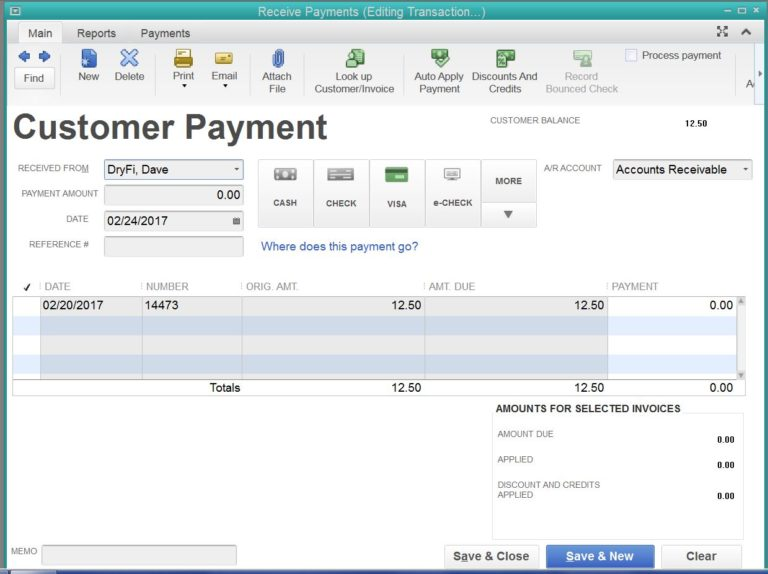The image size is (768, 574).
Task: Click the NUMBER column header
Action: [x=167, y=287]
